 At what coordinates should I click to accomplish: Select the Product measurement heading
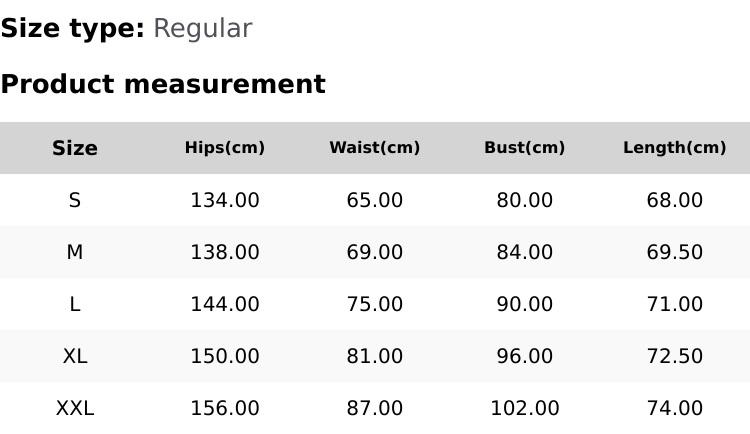pos(163,84)
